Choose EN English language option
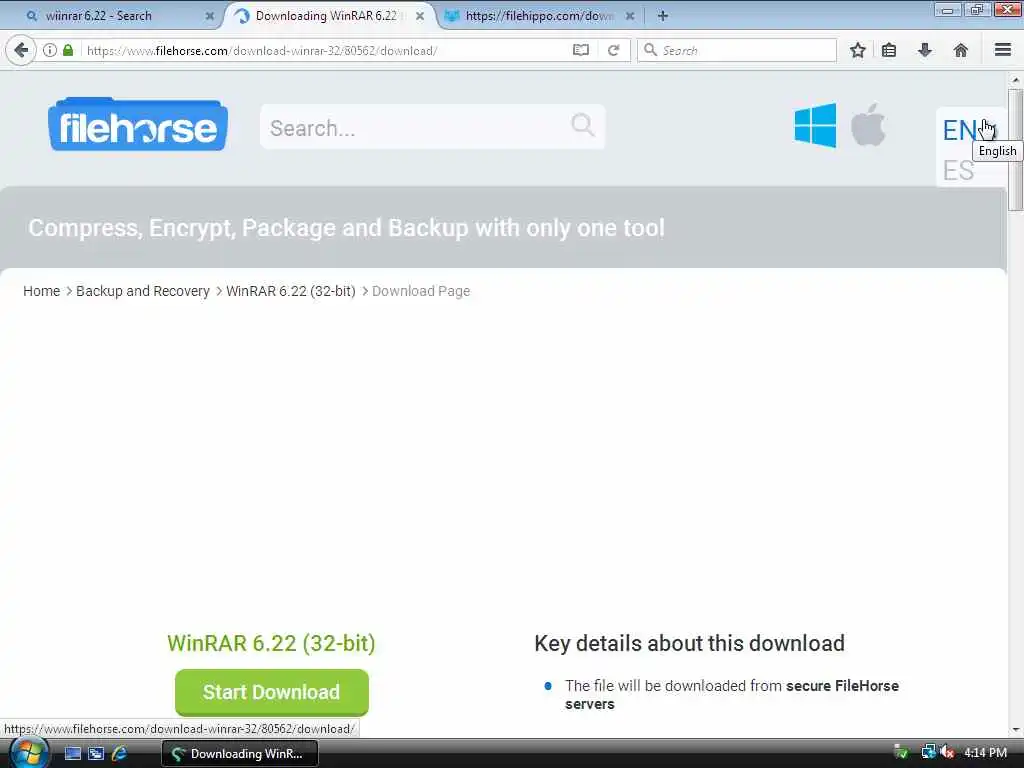1024x768 pixels. click(959, 130)
